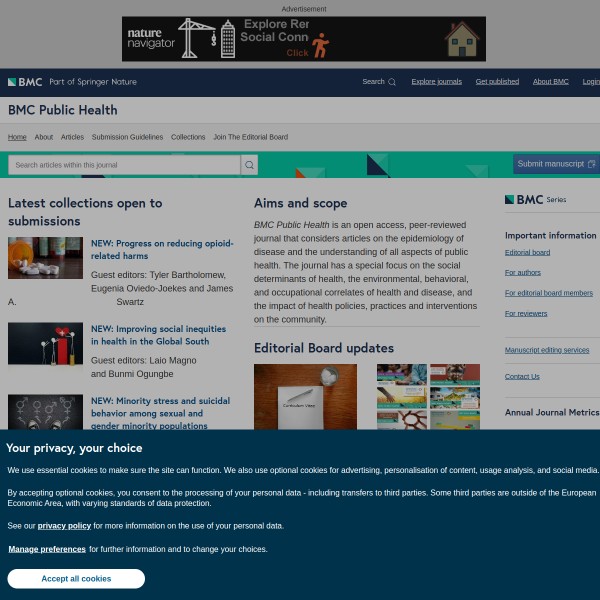Open the Editorial board sidebar link
Image resolution: width=600 pixels, height=600 pixels.
pos(527,253)
